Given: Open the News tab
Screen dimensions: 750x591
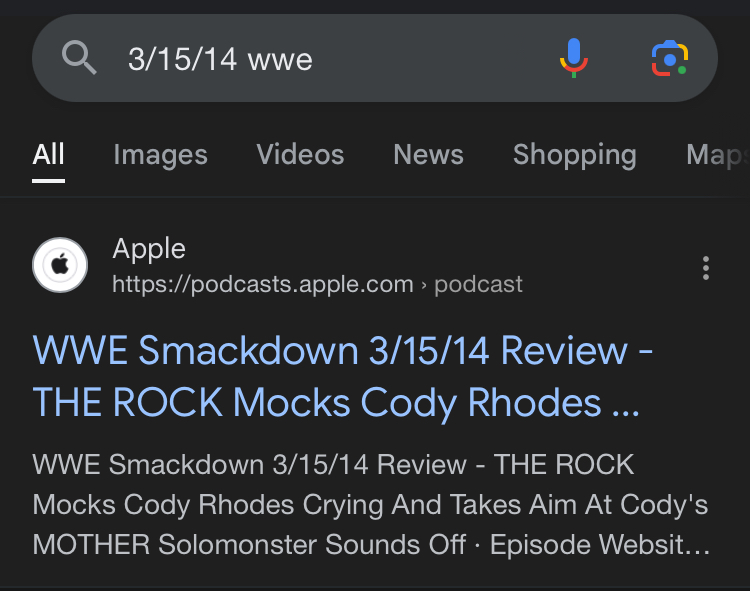Looking at the screenshot, I should [428, 155].
